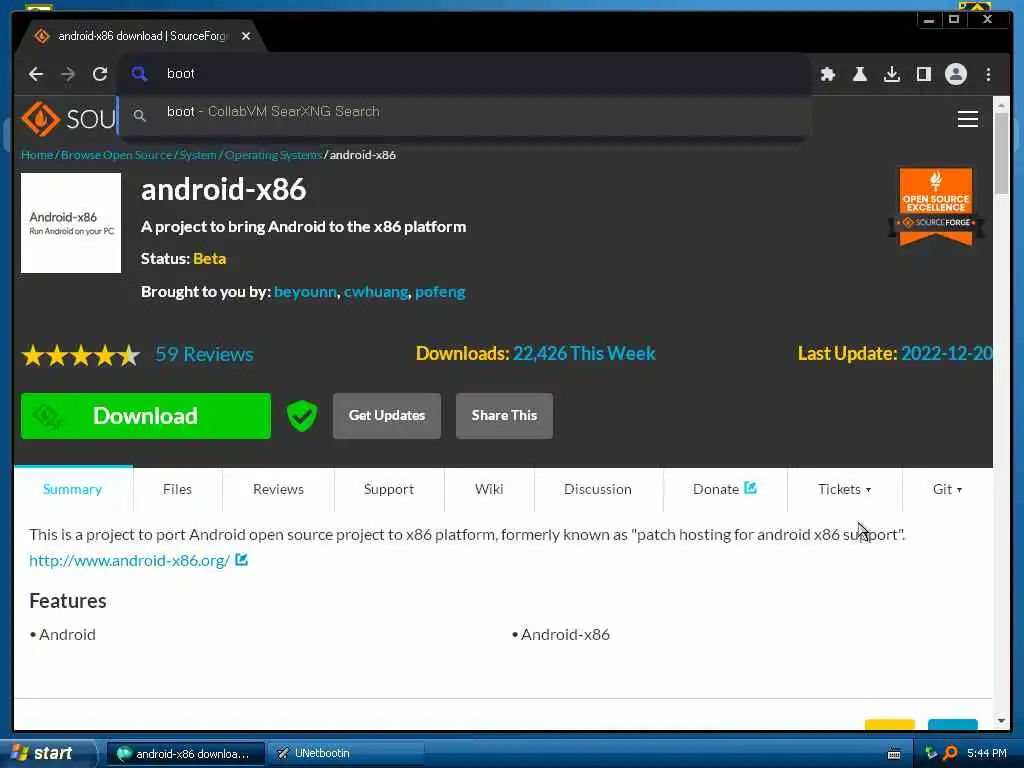Switch to the Summary tab

72,489
